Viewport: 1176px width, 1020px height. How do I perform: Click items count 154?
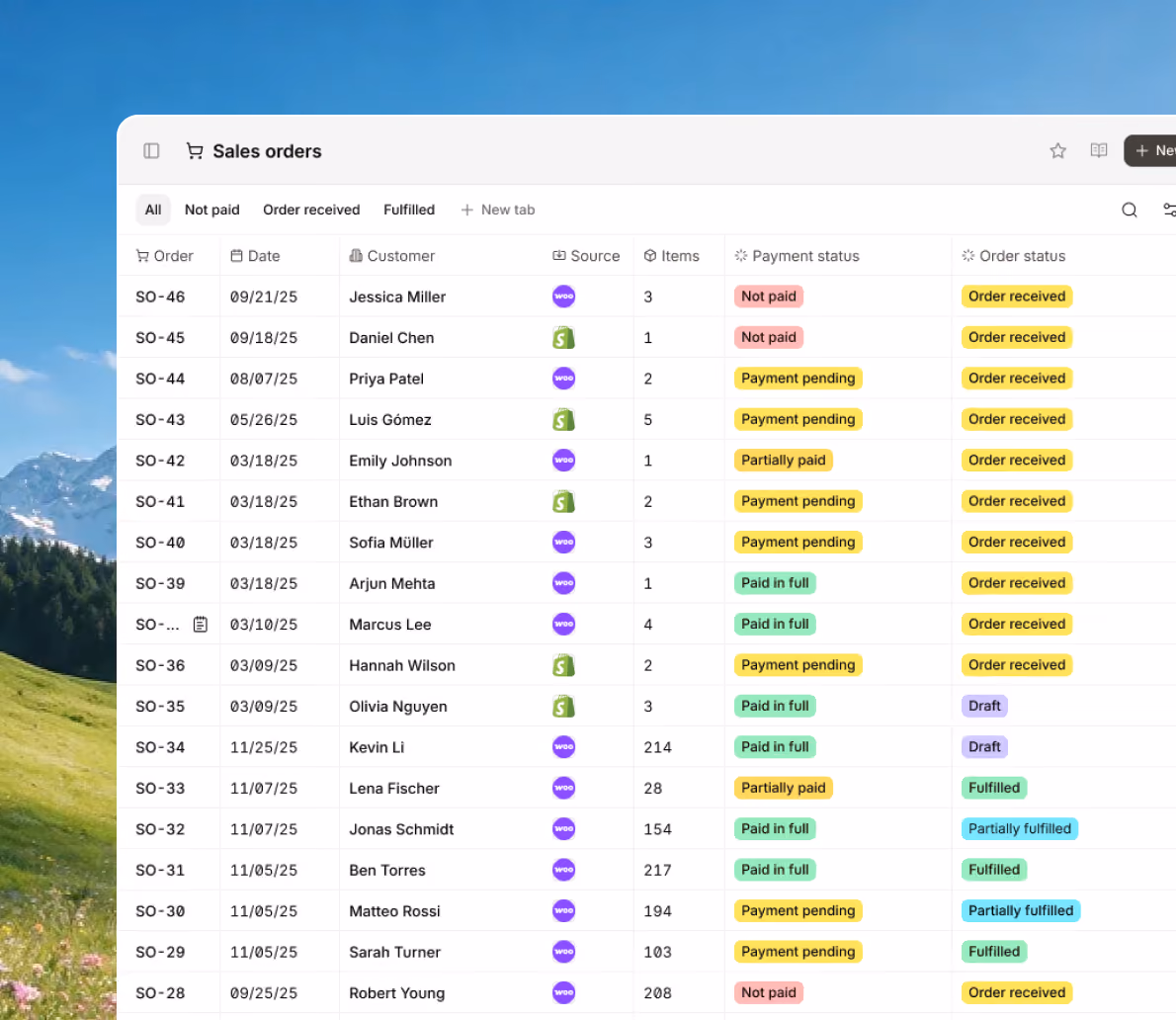coord(657,829)
